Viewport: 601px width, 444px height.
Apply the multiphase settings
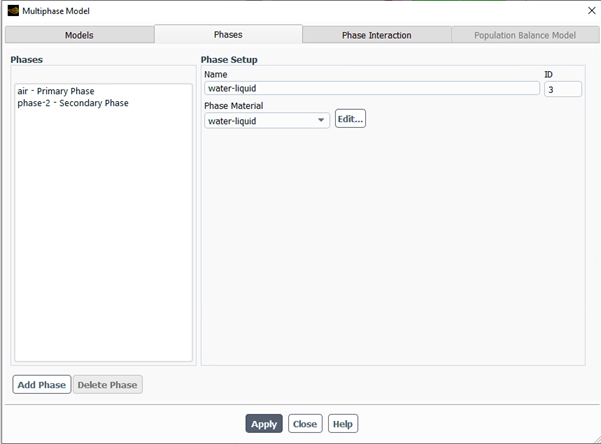pos(264,424)
